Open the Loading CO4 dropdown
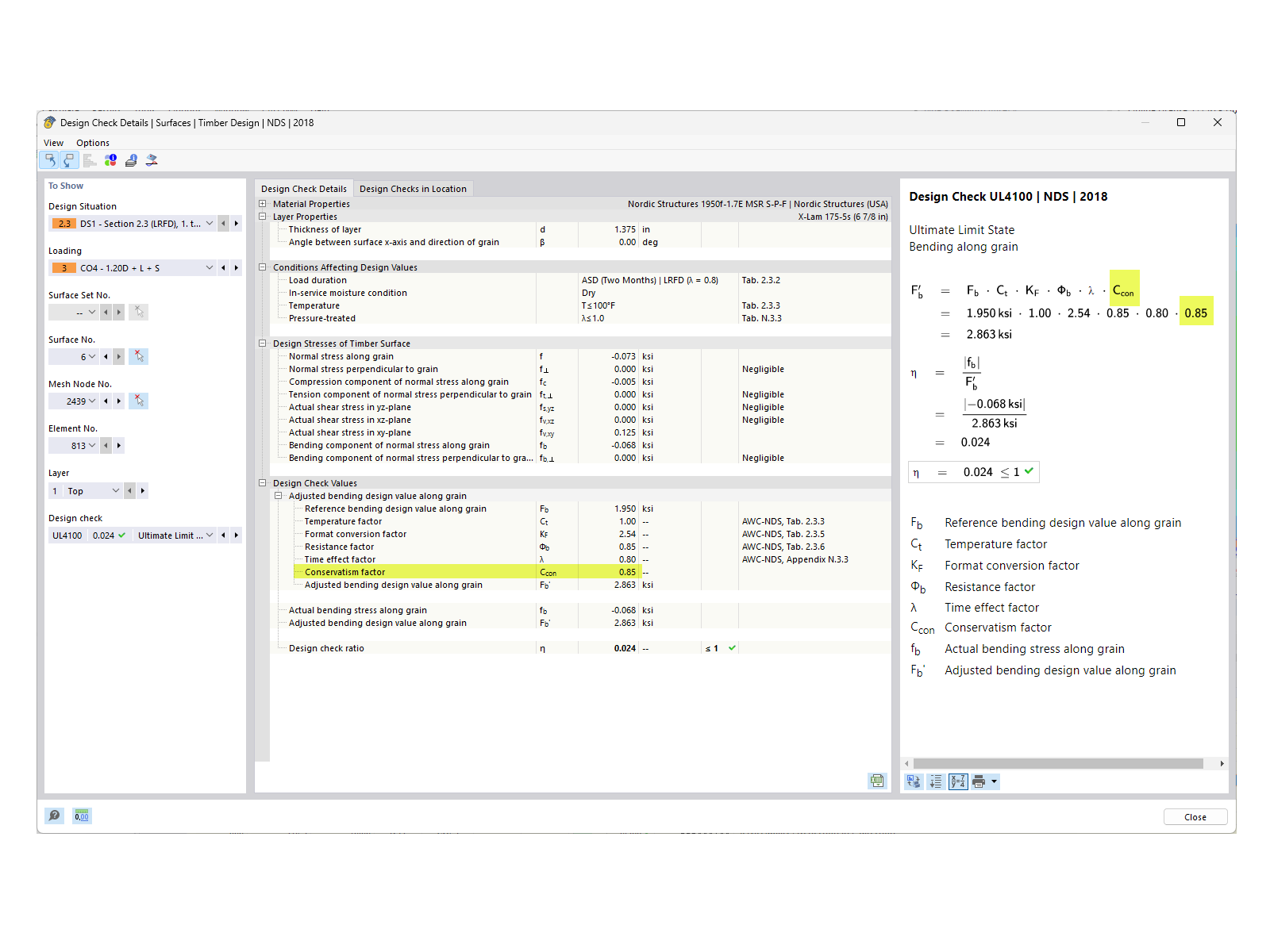This screenshot has width=1270, height=952. pyautogui.click(x=210, y=268)
